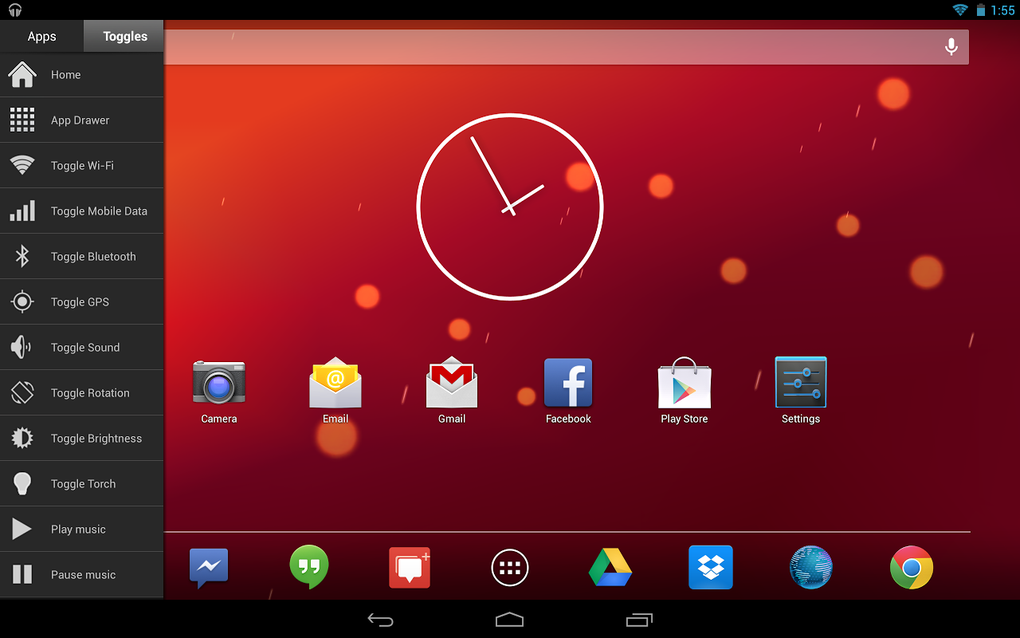The height and width of the screenshot is (638, 1020).
Task: Enable the Torch toggle
Action: coord(80,483)
